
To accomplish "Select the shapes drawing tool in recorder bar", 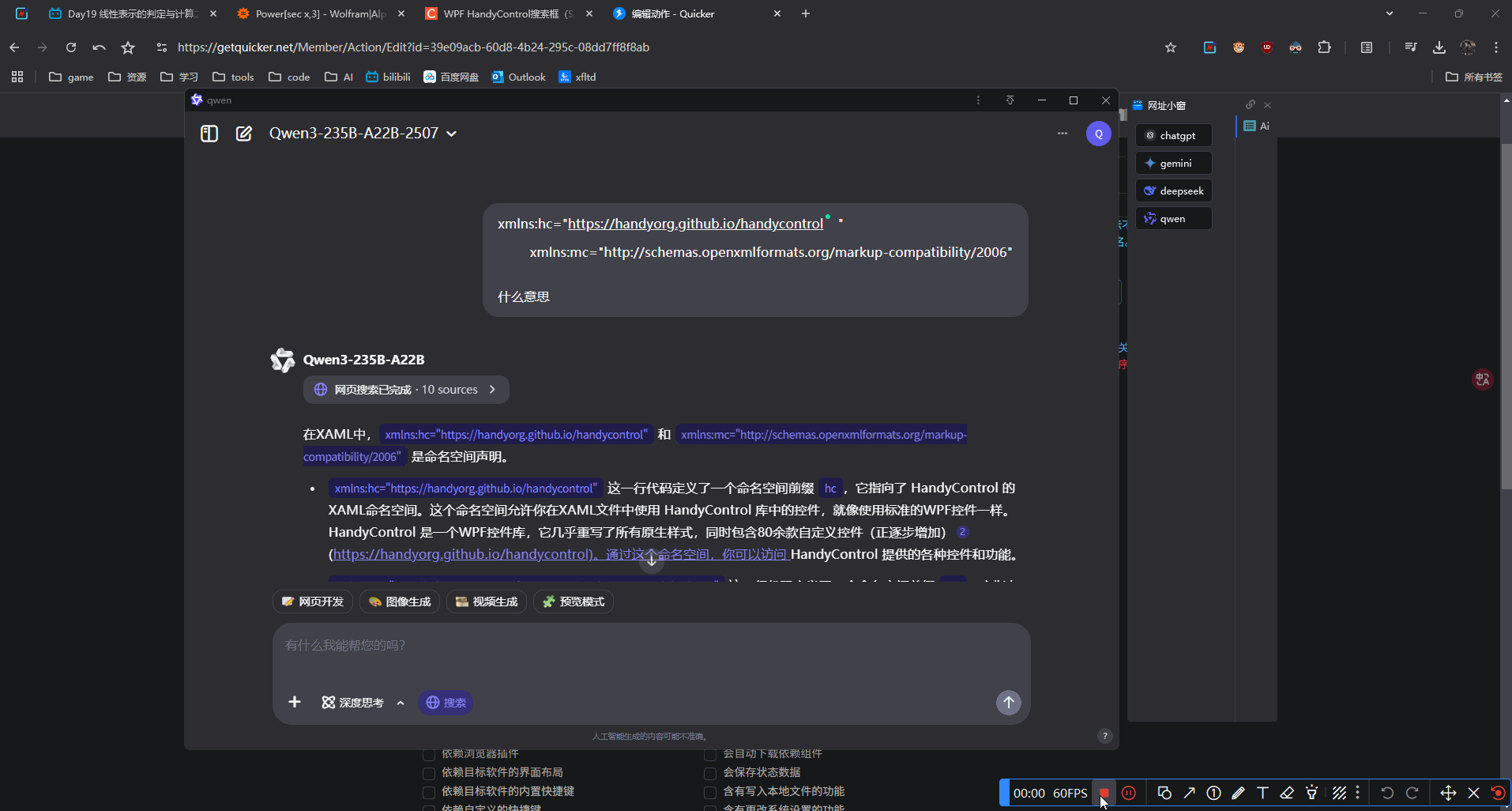I will 1164,793.
